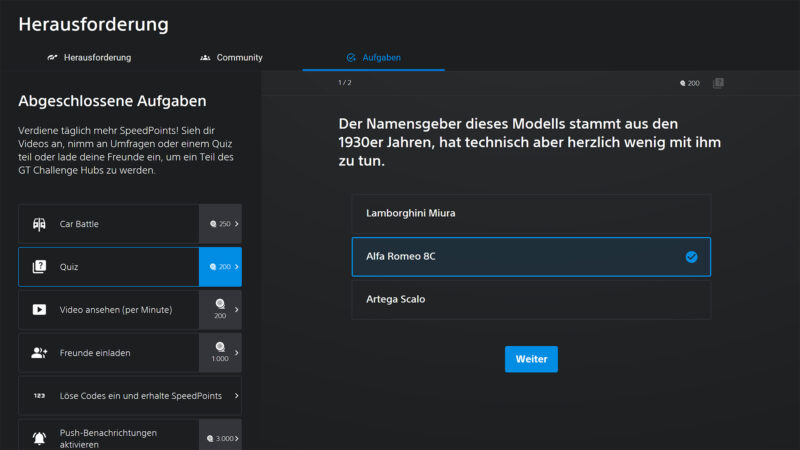Click the Quiz question-mark icon
This screenshot has width=800, height=450.
[x=39, y=267]
